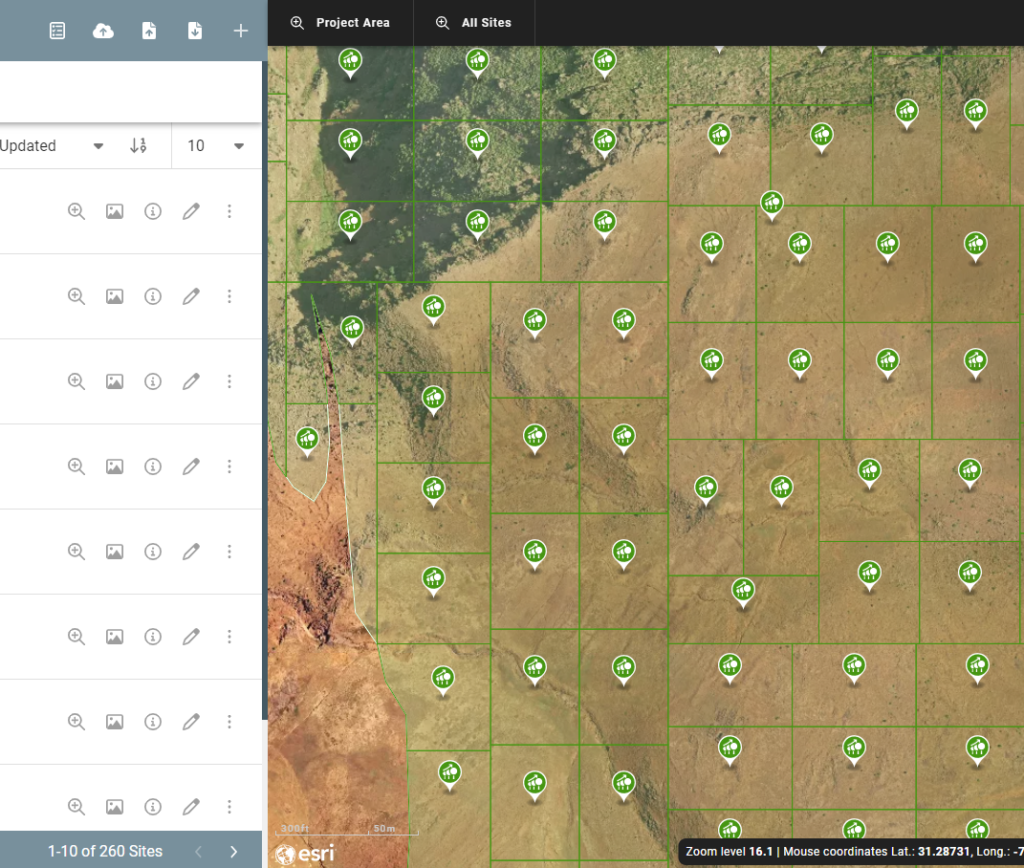Select the file import icon
1024x868 pixels.
(x=149, y=30)
